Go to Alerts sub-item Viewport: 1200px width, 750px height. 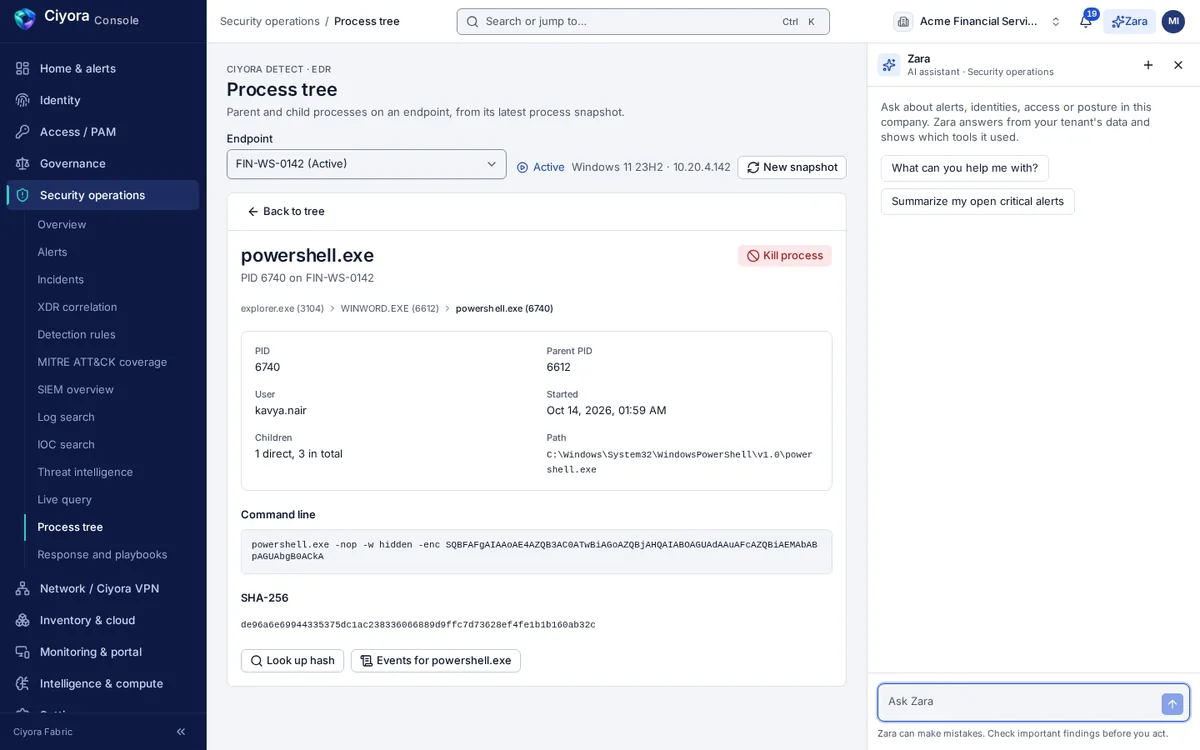coord(52,252)
